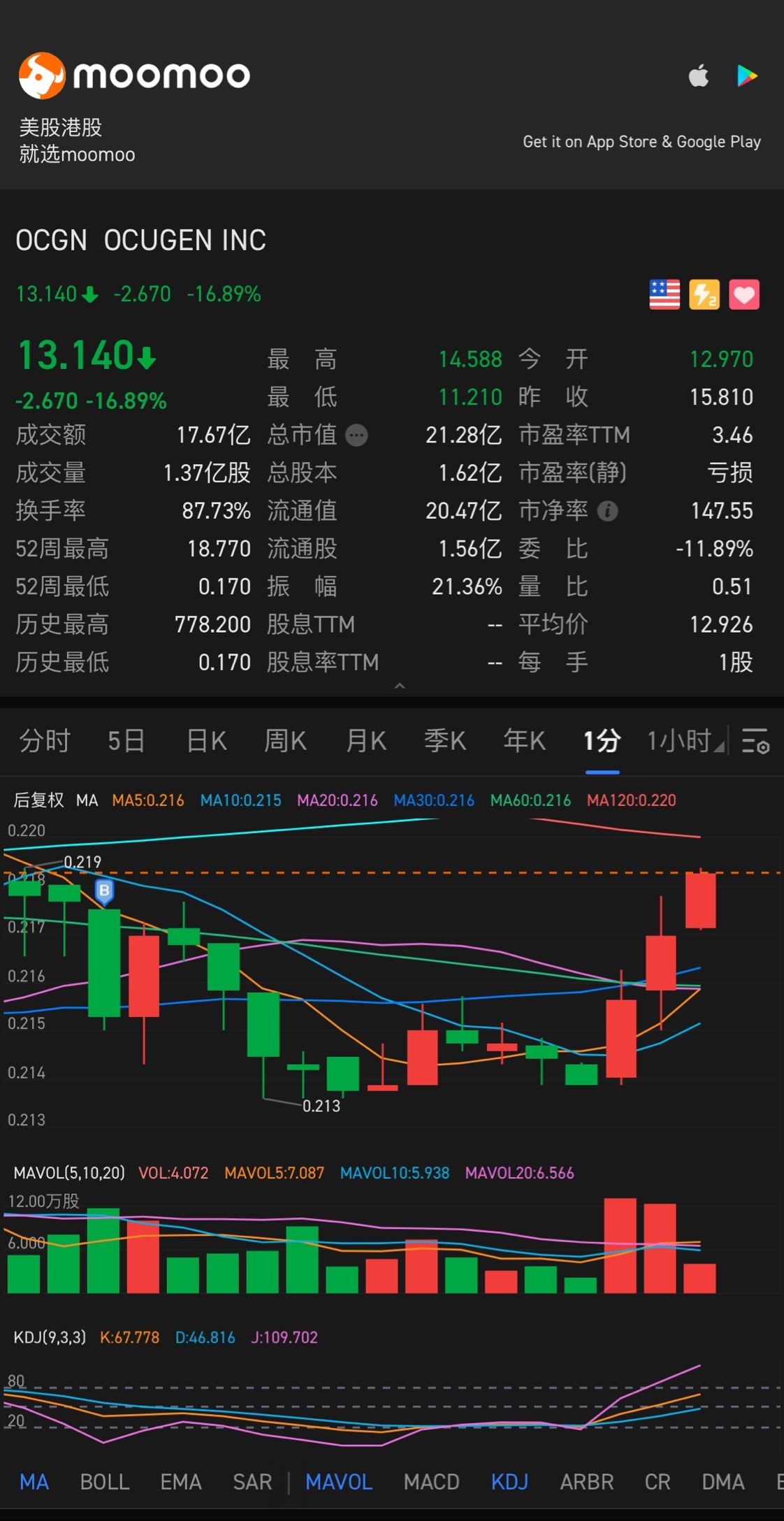The image size is (784, 1521).
Task: Open chart settings list icon
Action: (755, 740)
